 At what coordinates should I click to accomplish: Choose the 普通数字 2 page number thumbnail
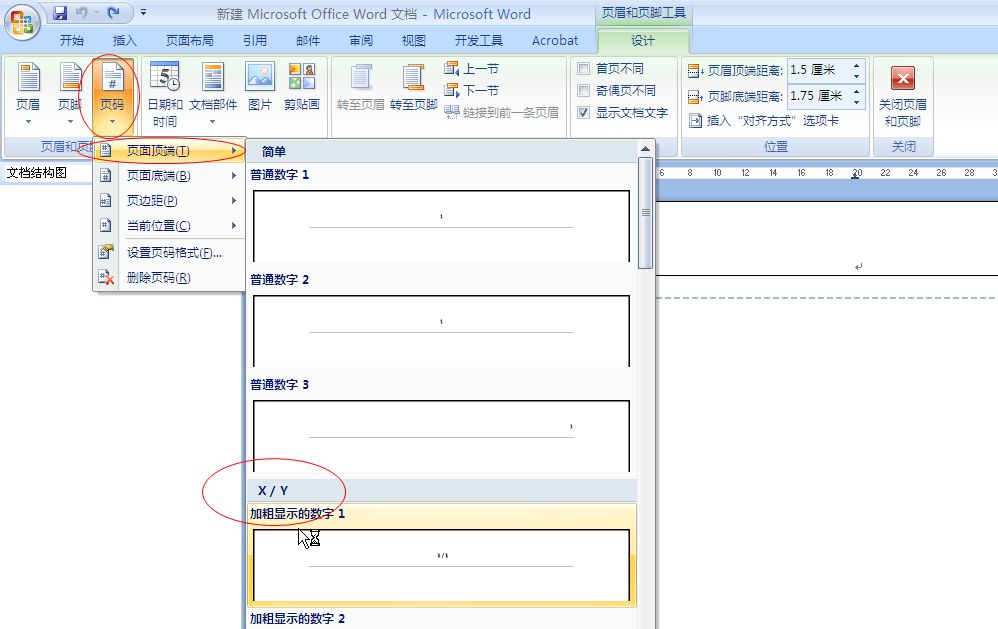point(441,329)
